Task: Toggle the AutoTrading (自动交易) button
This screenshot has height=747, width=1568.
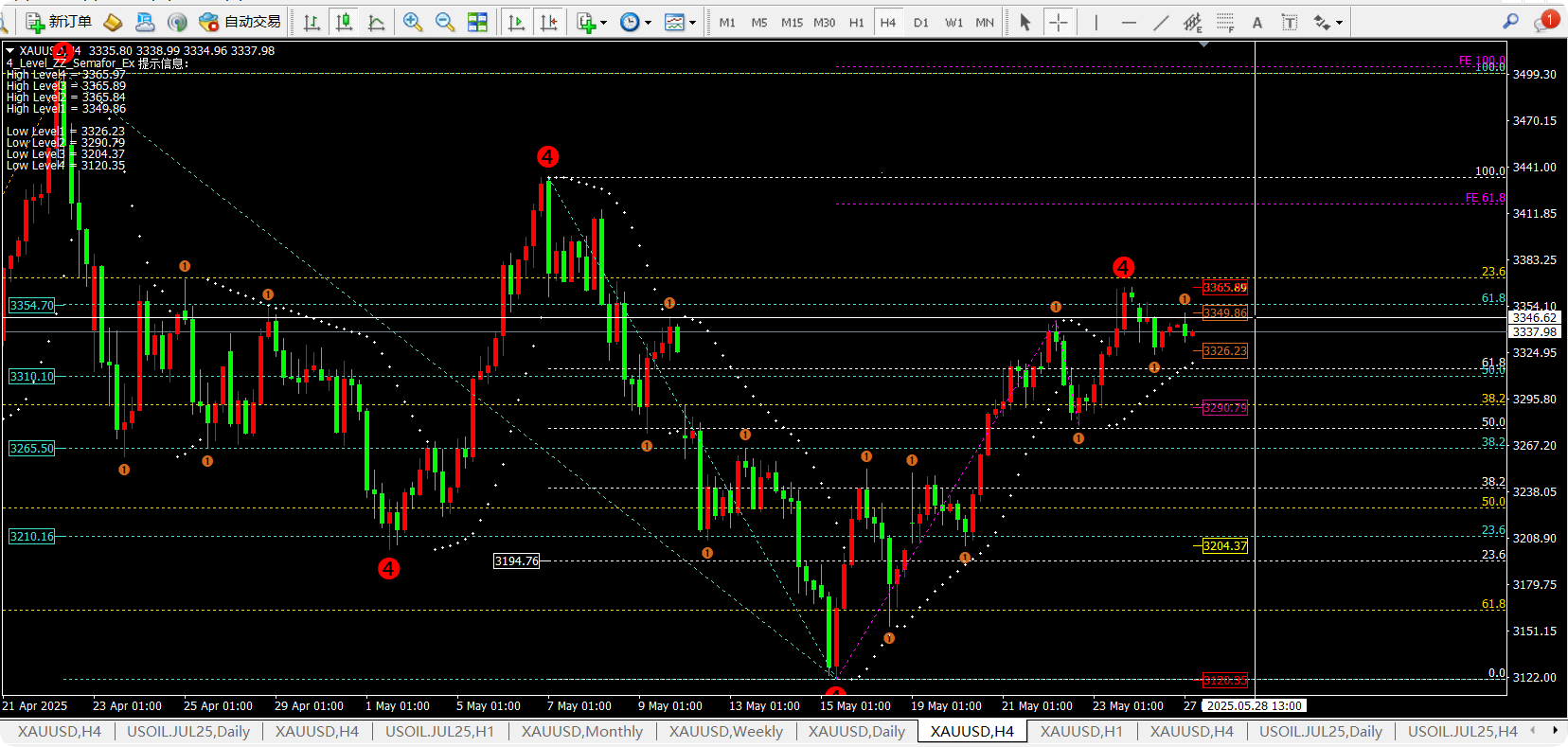Action: click(x=241, y=22)
